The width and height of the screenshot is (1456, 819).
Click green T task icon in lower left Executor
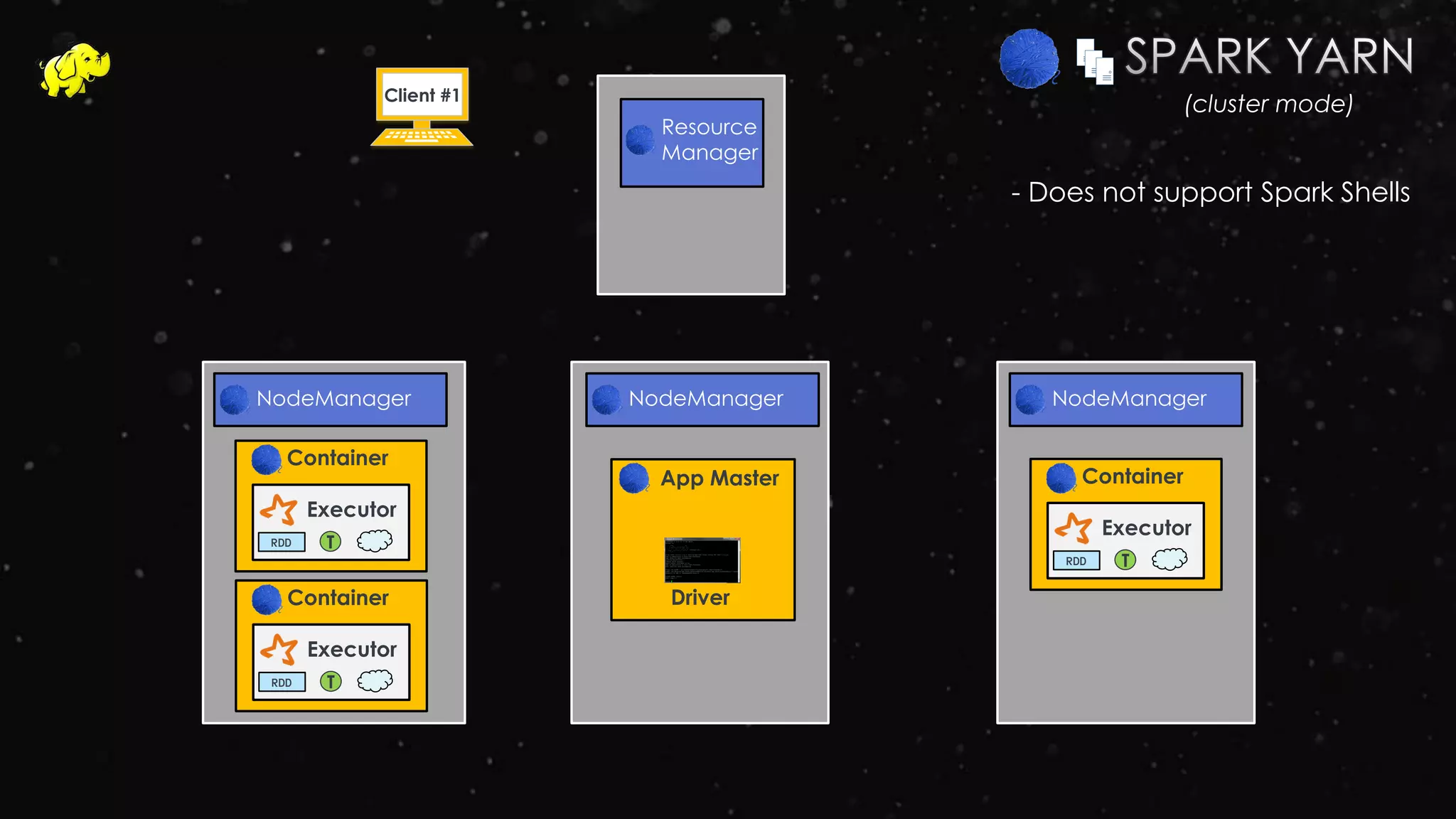click(331, 682)
